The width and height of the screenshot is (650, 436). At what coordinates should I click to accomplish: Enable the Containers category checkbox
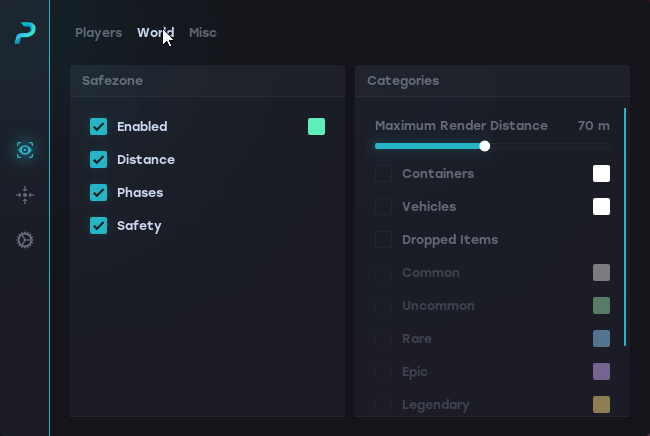point(383,174)
